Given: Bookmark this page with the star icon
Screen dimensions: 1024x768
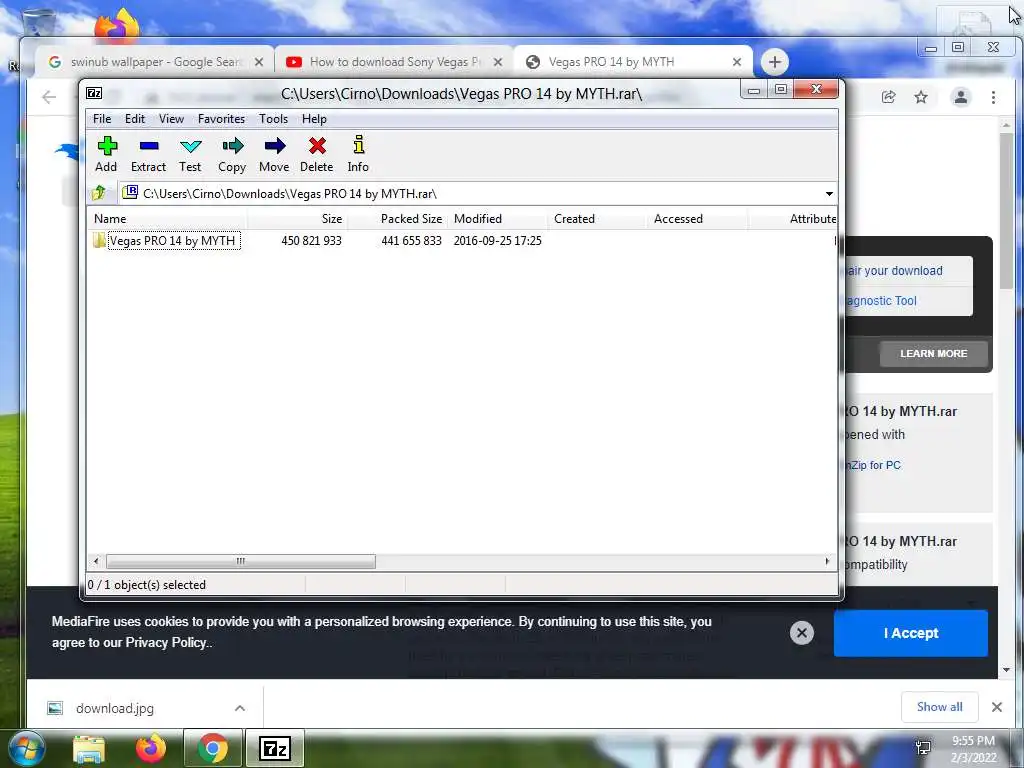Looking at the screenshot, I should coord(921,97).
